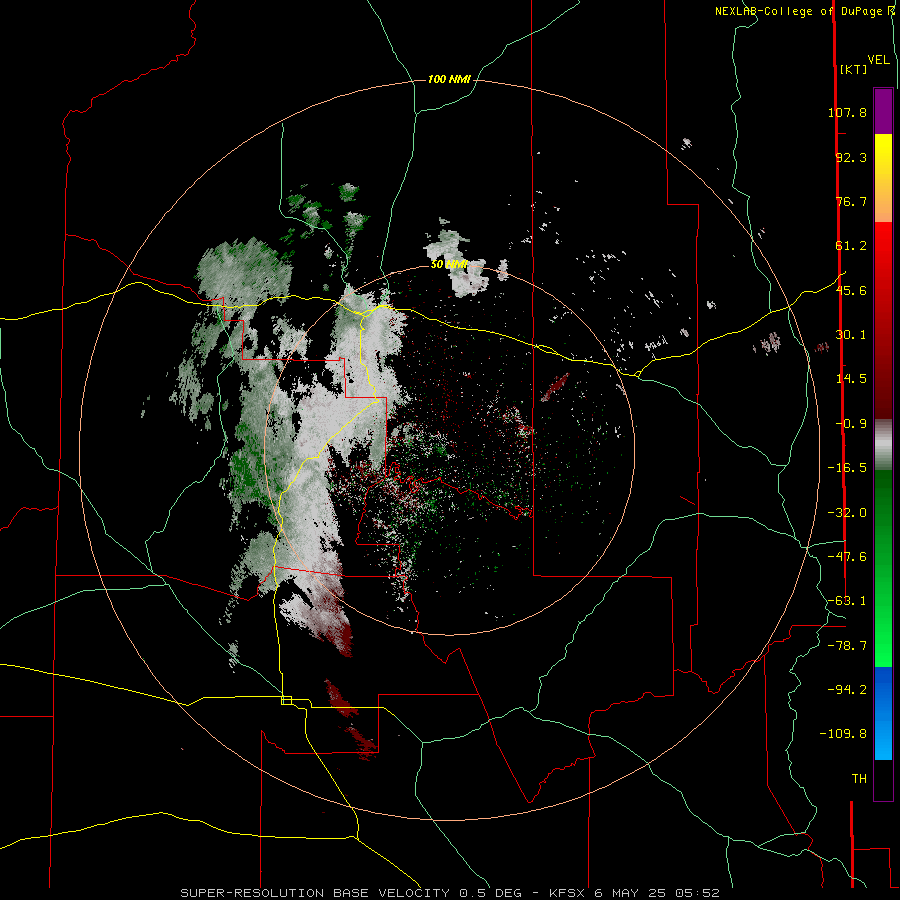900x900 pixels.
Task: Click the 107.8 legend value
Action: click(x=847, y=112)
